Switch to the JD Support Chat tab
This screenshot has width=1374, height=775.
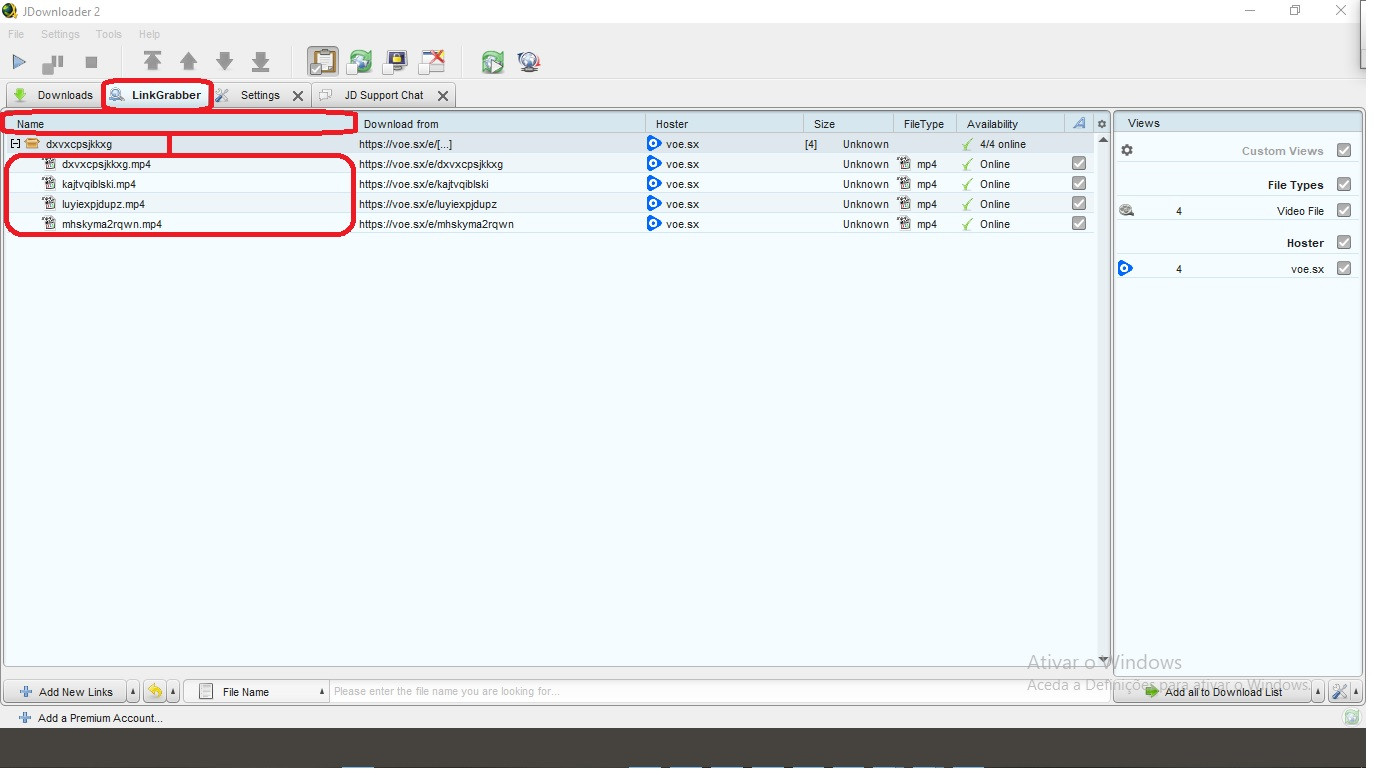(x=384, y=95)
